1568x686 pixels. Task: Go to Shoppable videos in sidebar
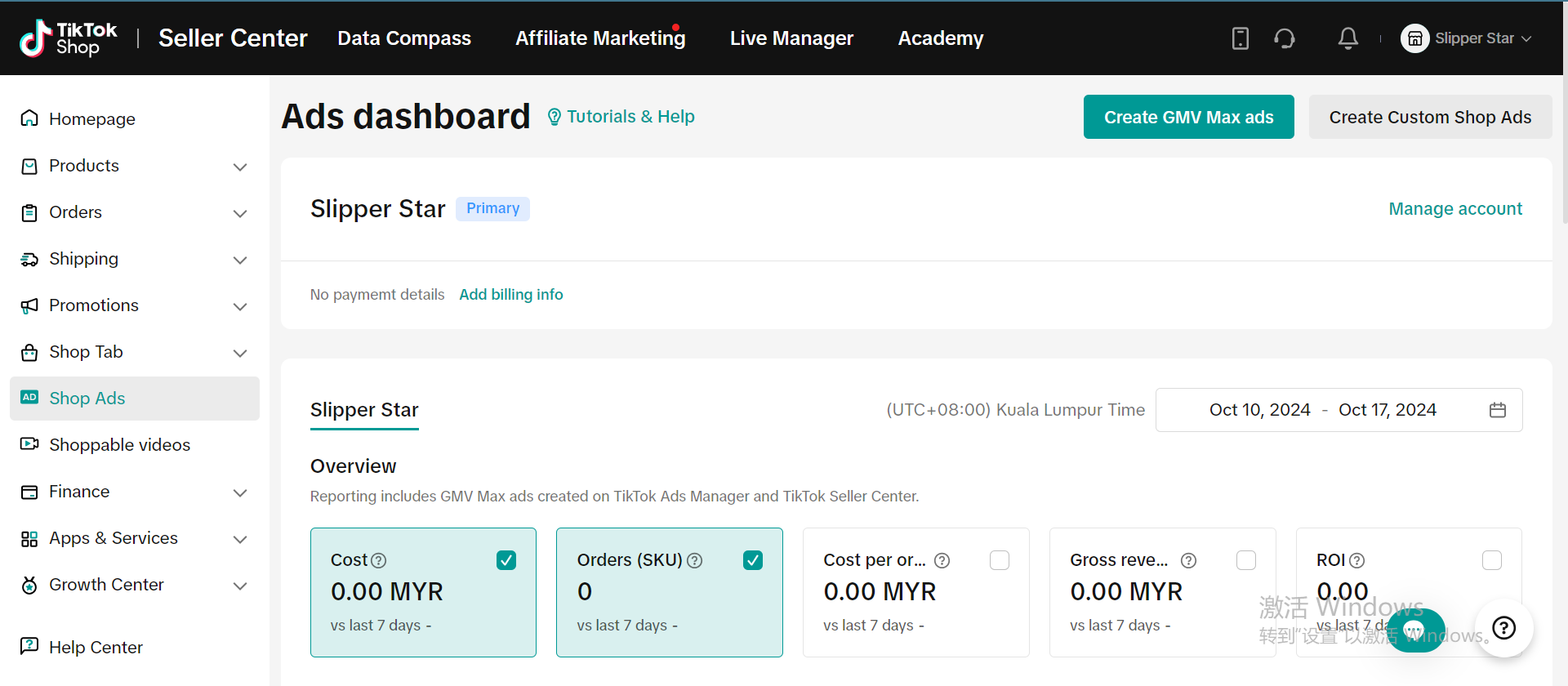119,445
